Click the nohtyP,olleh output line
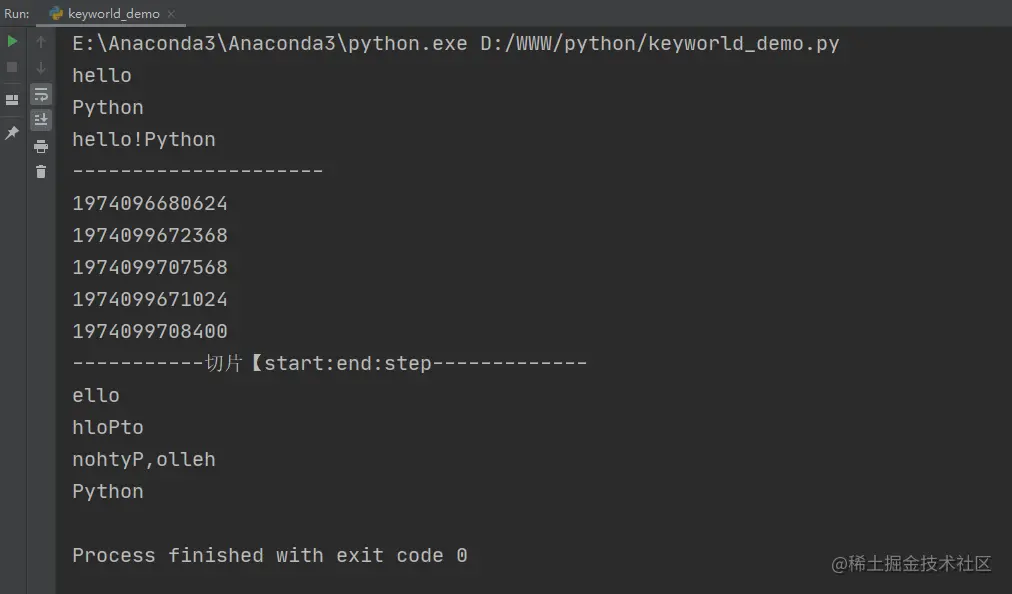This screenshot has width=1012, height=594. [144, 460]
